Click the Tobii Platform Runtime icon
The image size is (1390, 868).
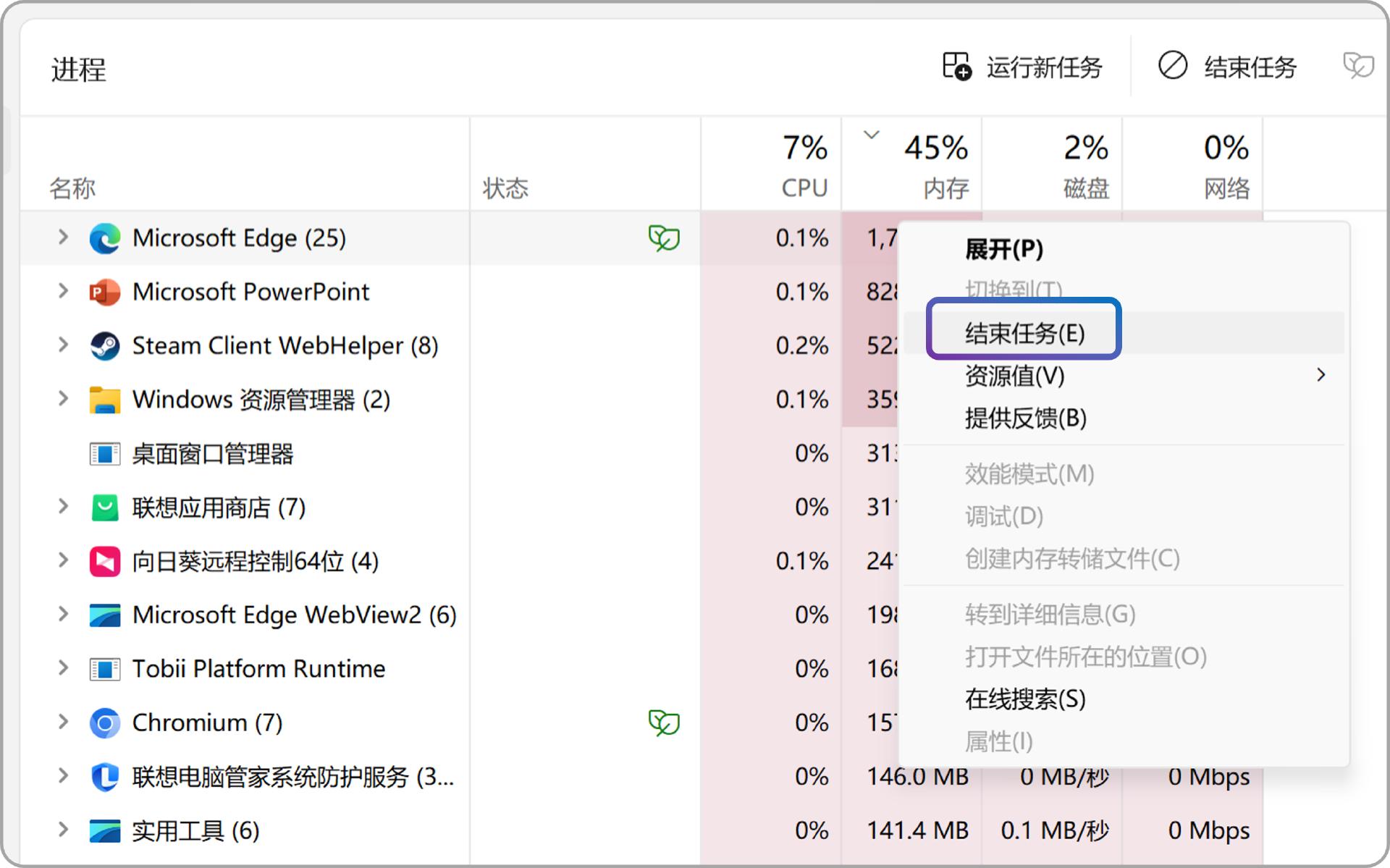[x=105, y=669]
